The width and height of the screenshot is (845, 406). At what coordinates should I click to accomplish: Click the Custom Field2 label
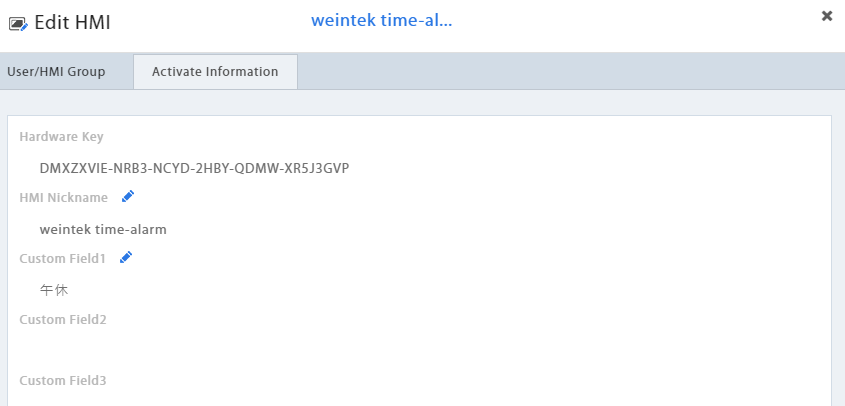pyautogui.click(x=63, y=320)
